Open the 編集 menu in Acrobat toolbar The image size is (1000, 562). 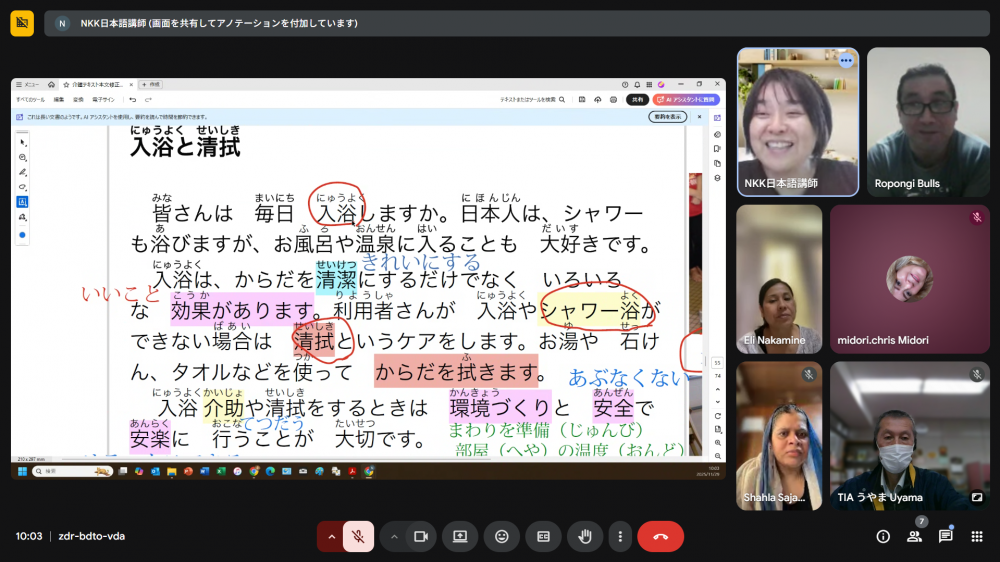(59, 100)
